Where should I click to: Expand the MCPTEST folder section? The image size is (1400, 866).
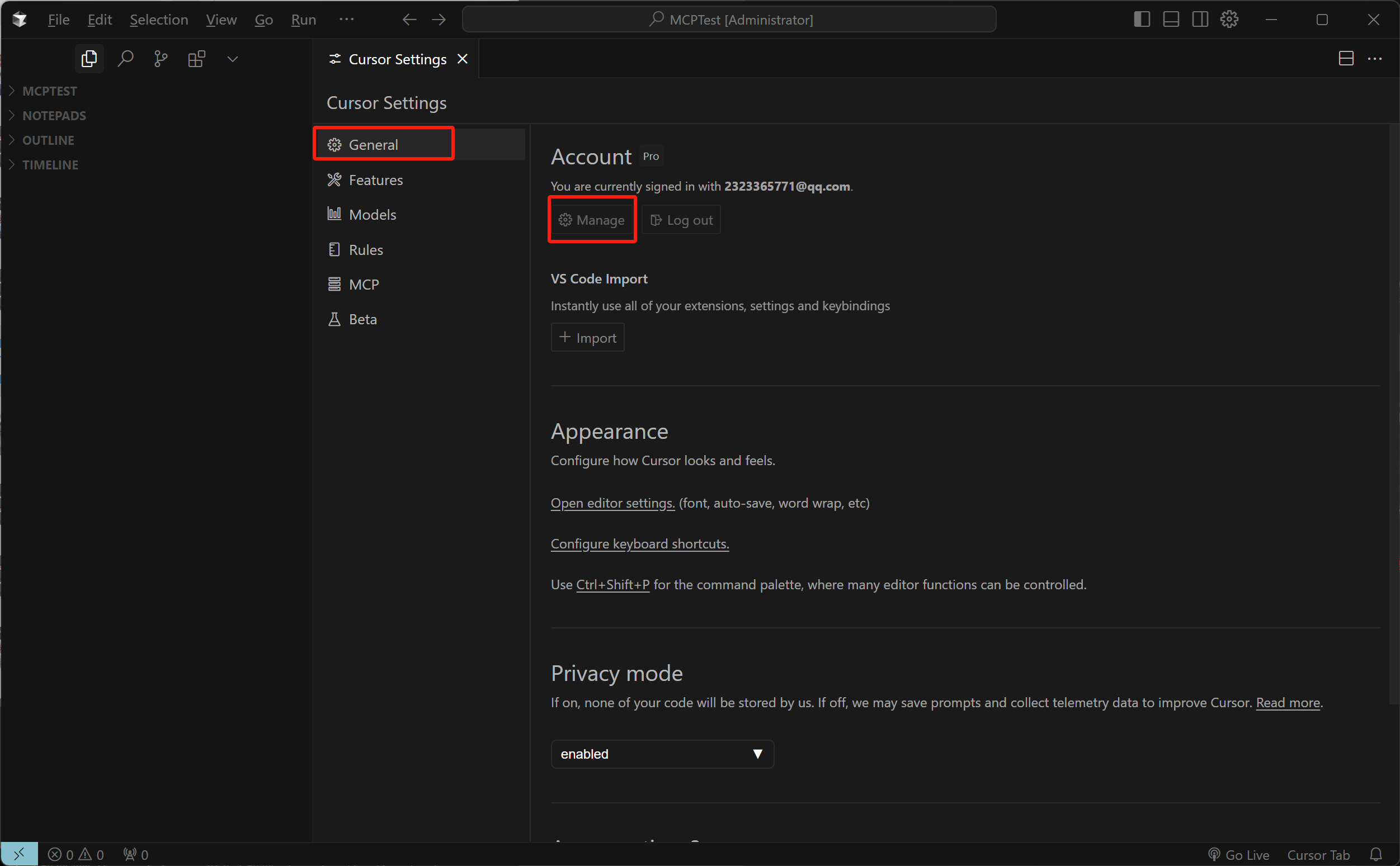[157, 91]
